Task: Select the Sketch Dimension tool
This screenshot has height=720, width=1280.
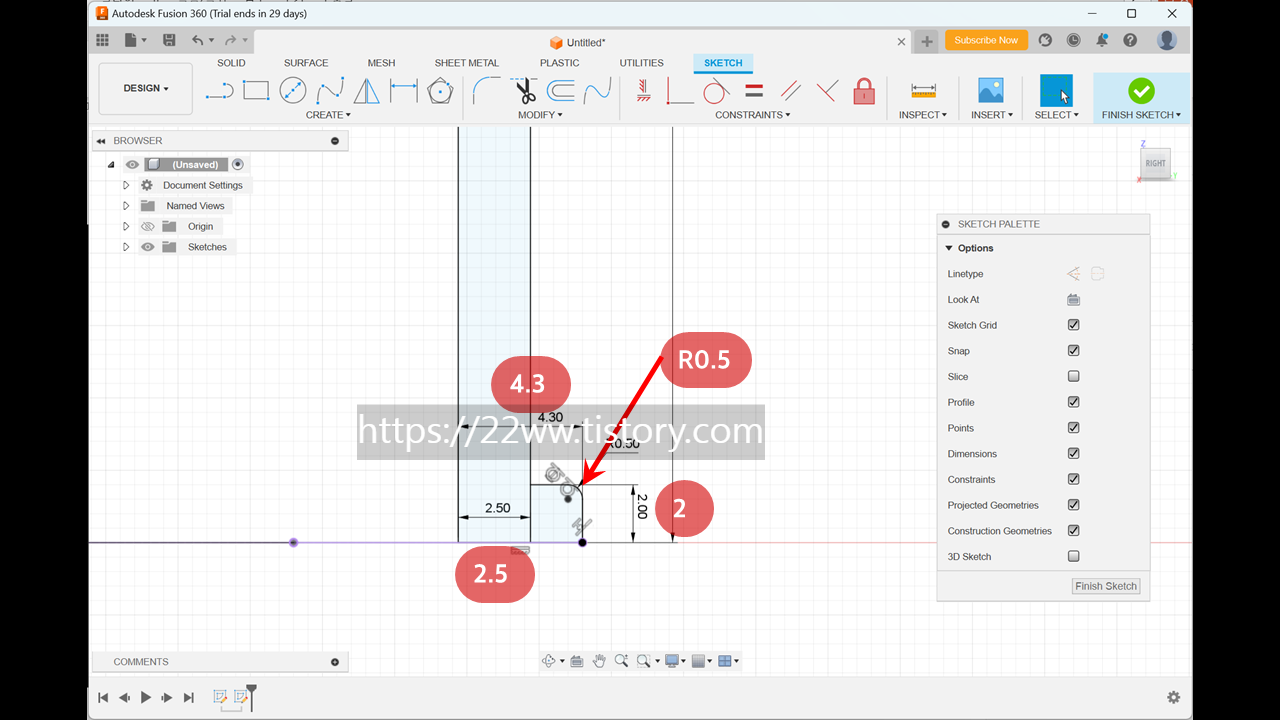Action: click(404, 91)
